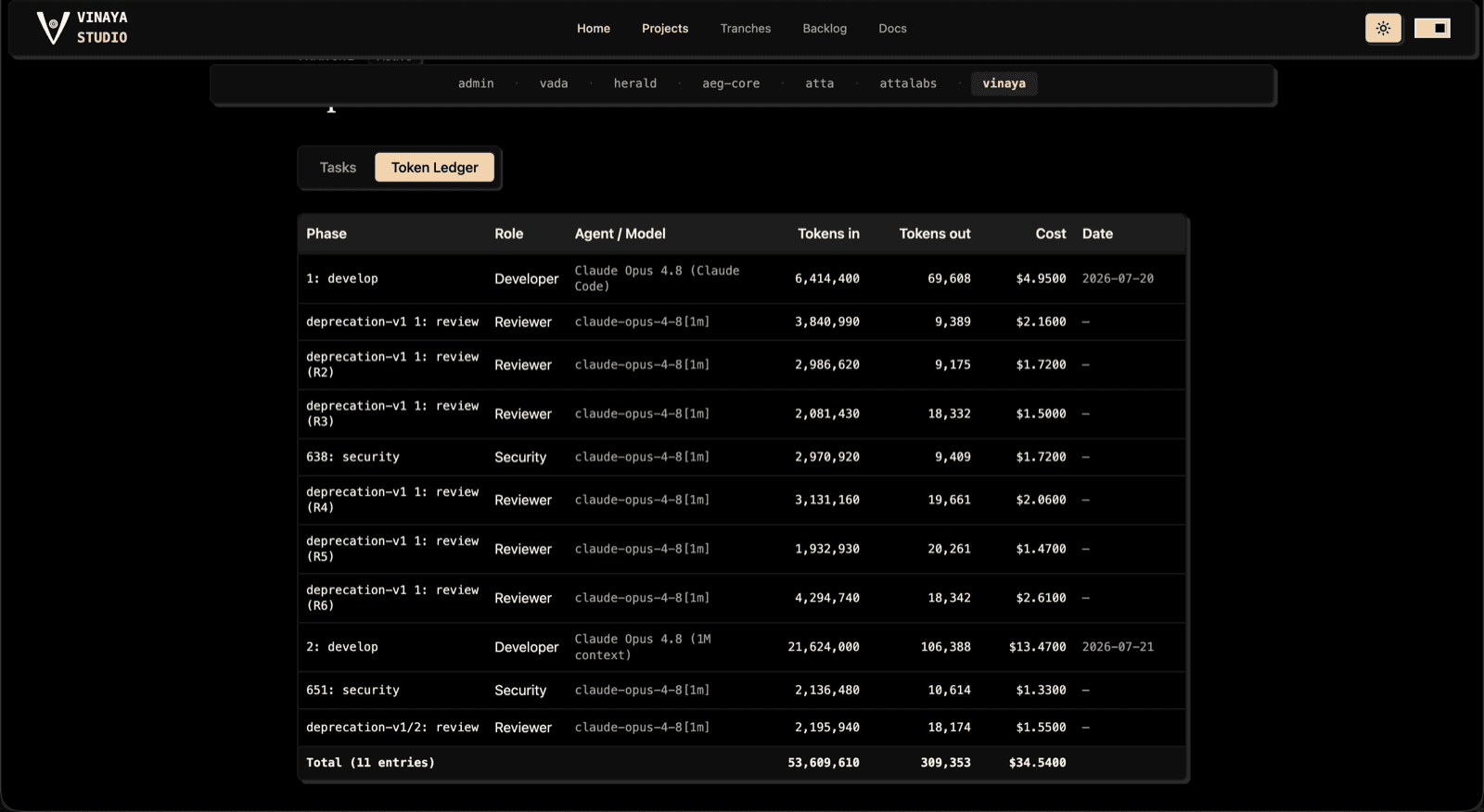Click 'deprecation-v1 1: review (R4)' cell
Screen dimensions: 1484x812
click(392, 500)
